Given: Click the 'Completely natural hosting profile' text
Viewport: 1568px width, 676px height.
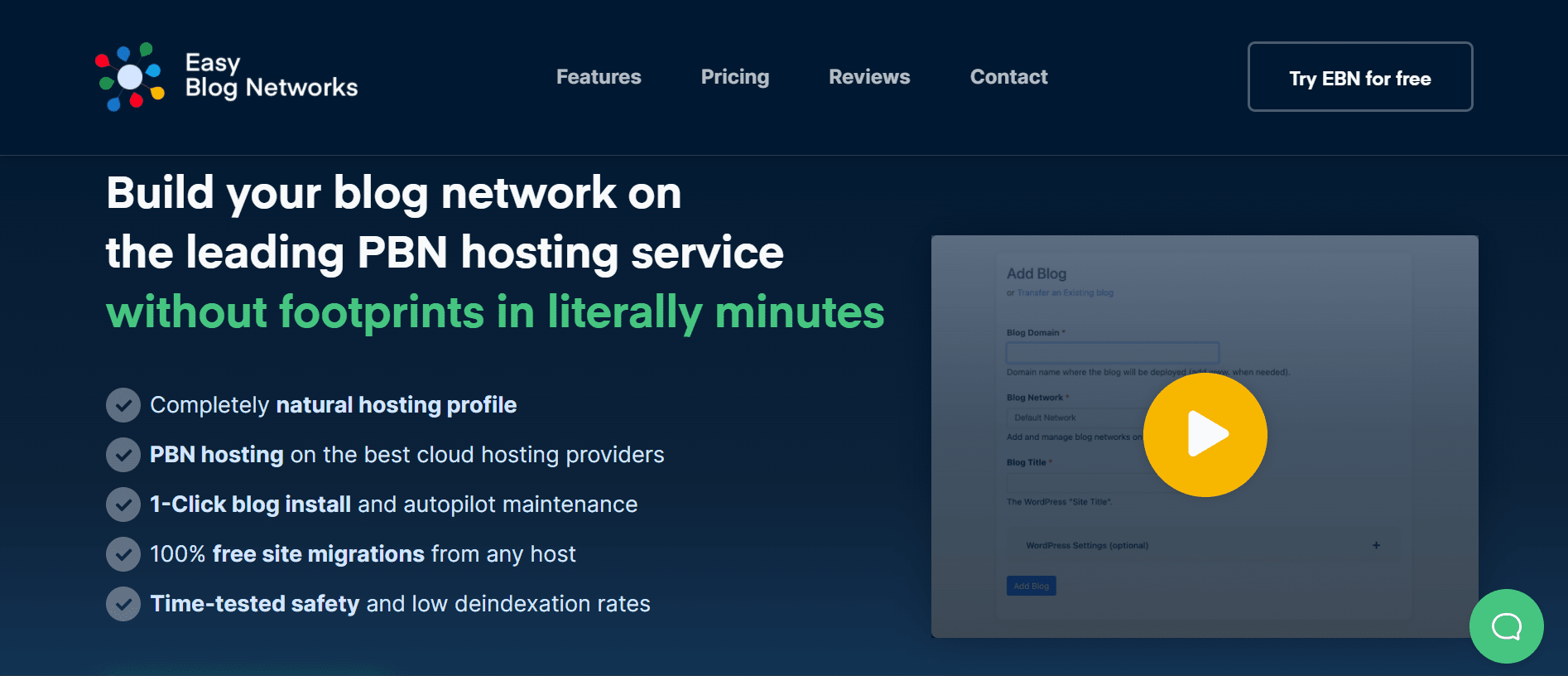Looking at the screenshot, I should coord(334,405).
